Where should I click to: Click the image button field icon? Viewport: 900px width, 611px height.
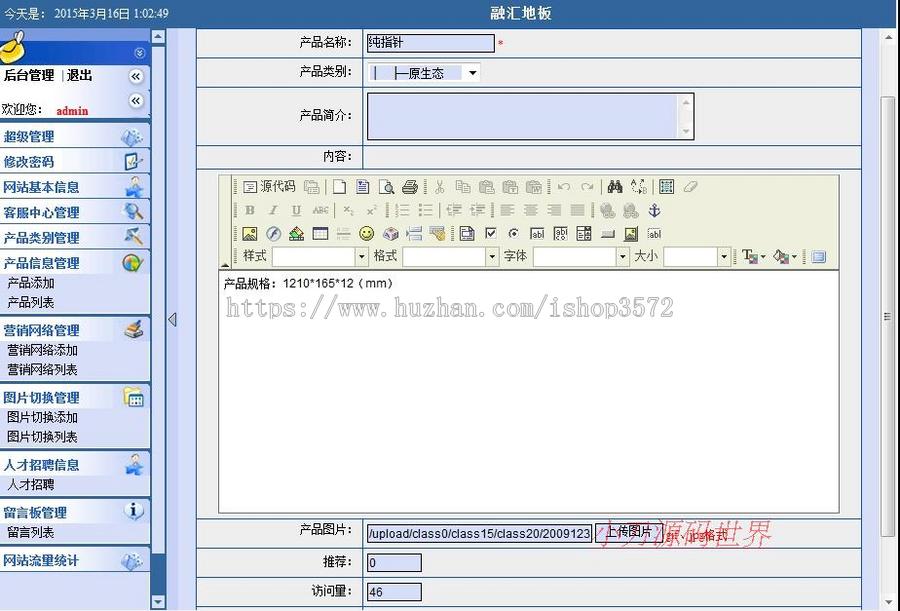(x=631, y=234)
